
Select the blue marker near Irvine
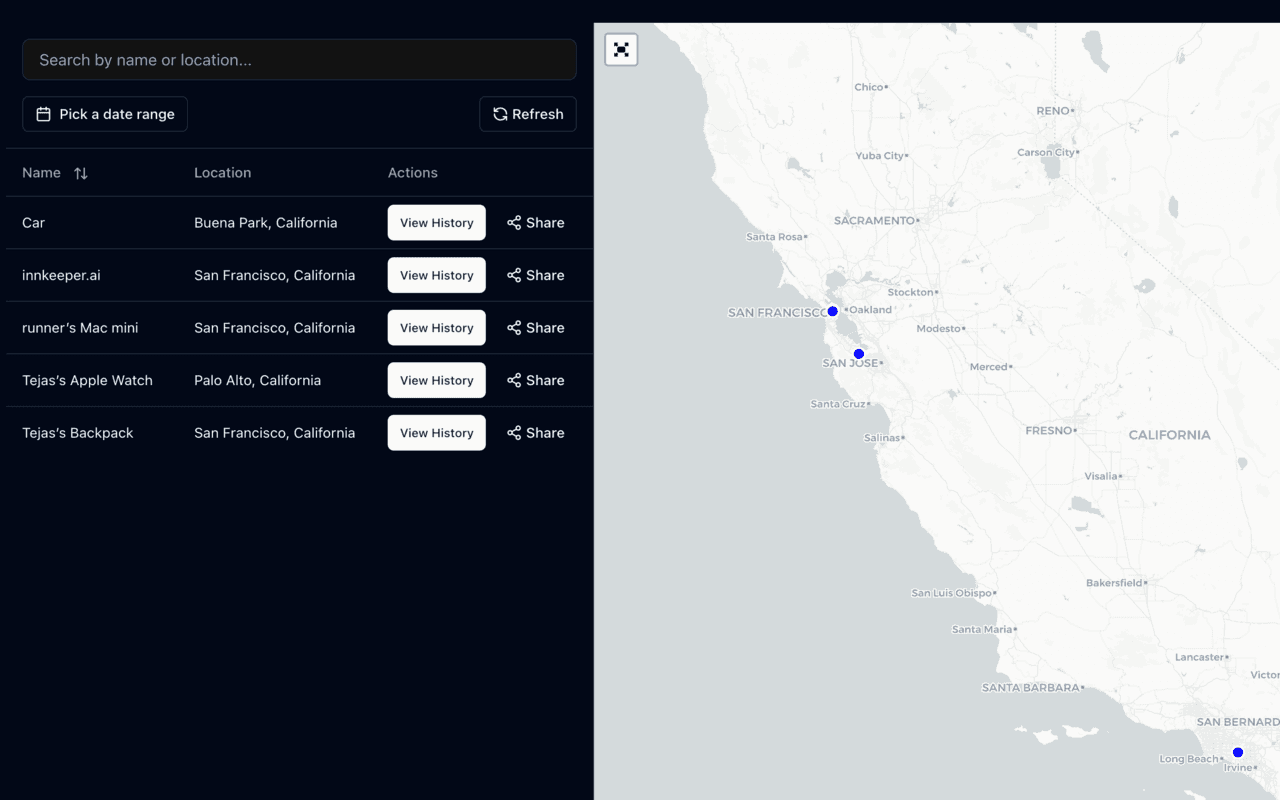click(x=1237, y=752)
